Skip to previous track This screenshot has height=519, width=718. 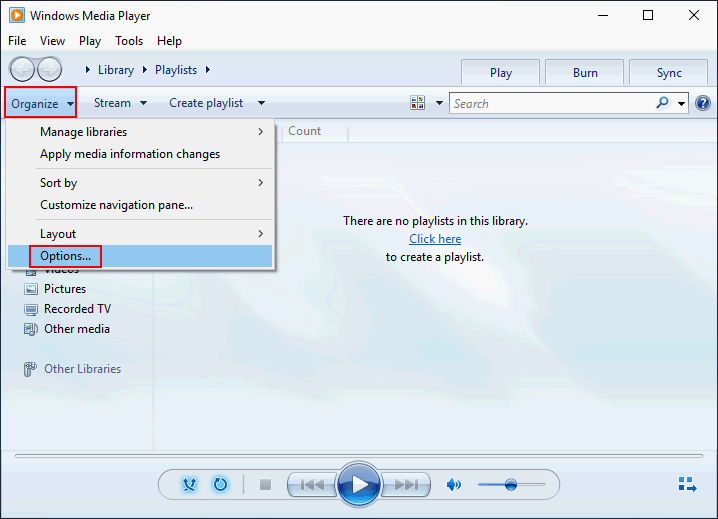[x=312, y=484]
